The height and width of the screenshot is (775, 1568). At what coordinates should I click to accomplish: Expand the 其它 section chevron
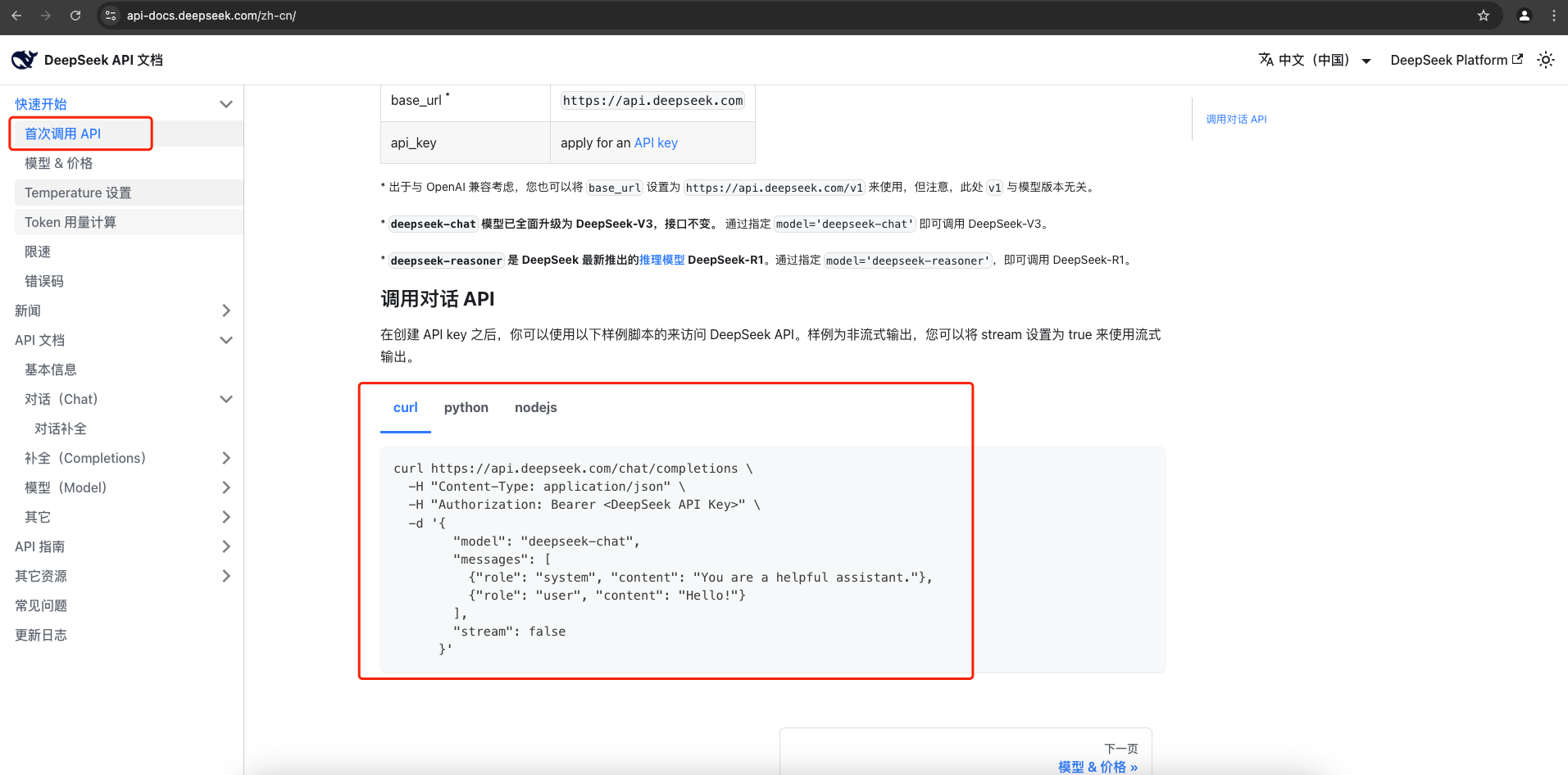[226, 517]
